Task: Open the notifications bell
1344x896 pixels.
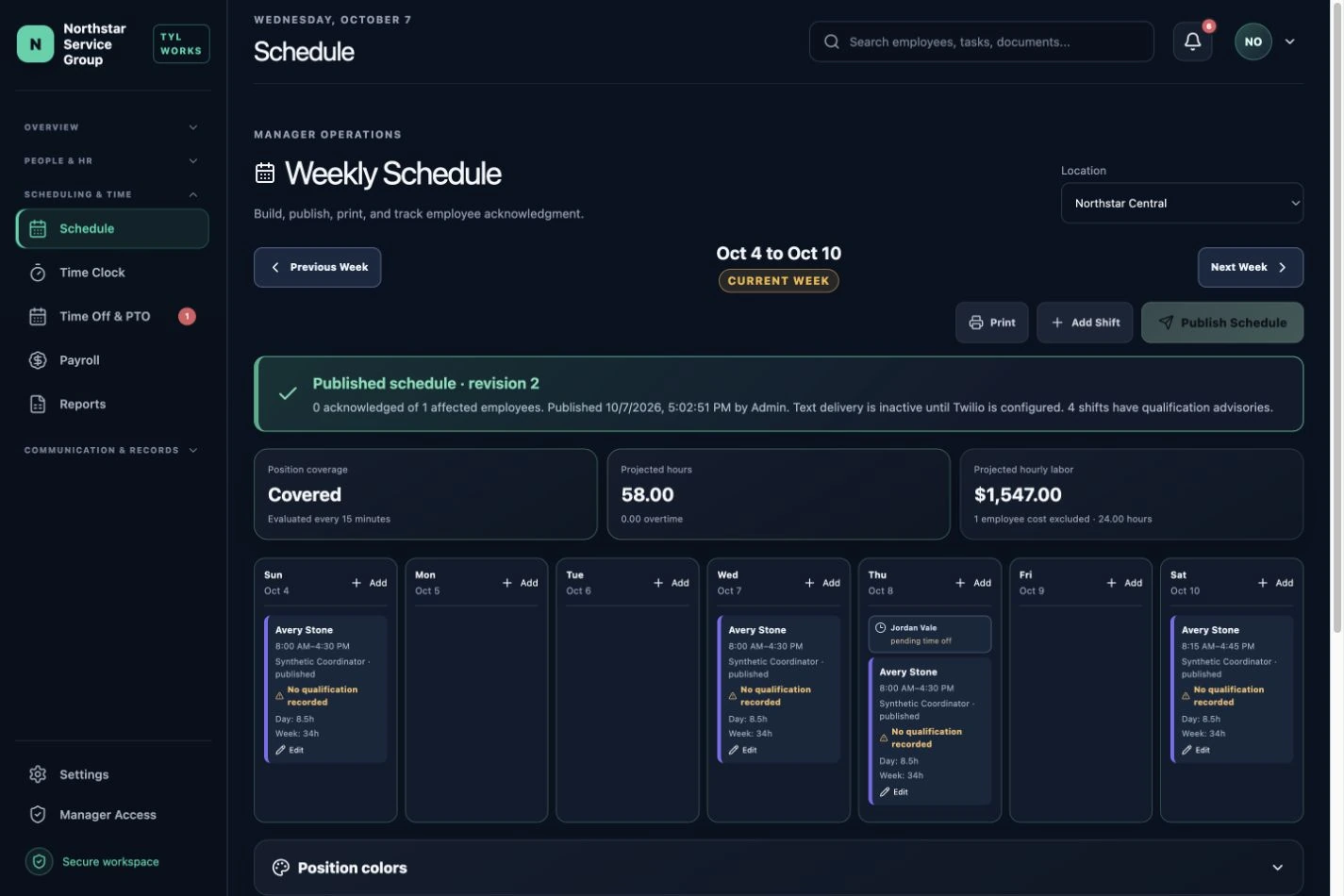Action: pyautogui.click(x=1192, y=41)
